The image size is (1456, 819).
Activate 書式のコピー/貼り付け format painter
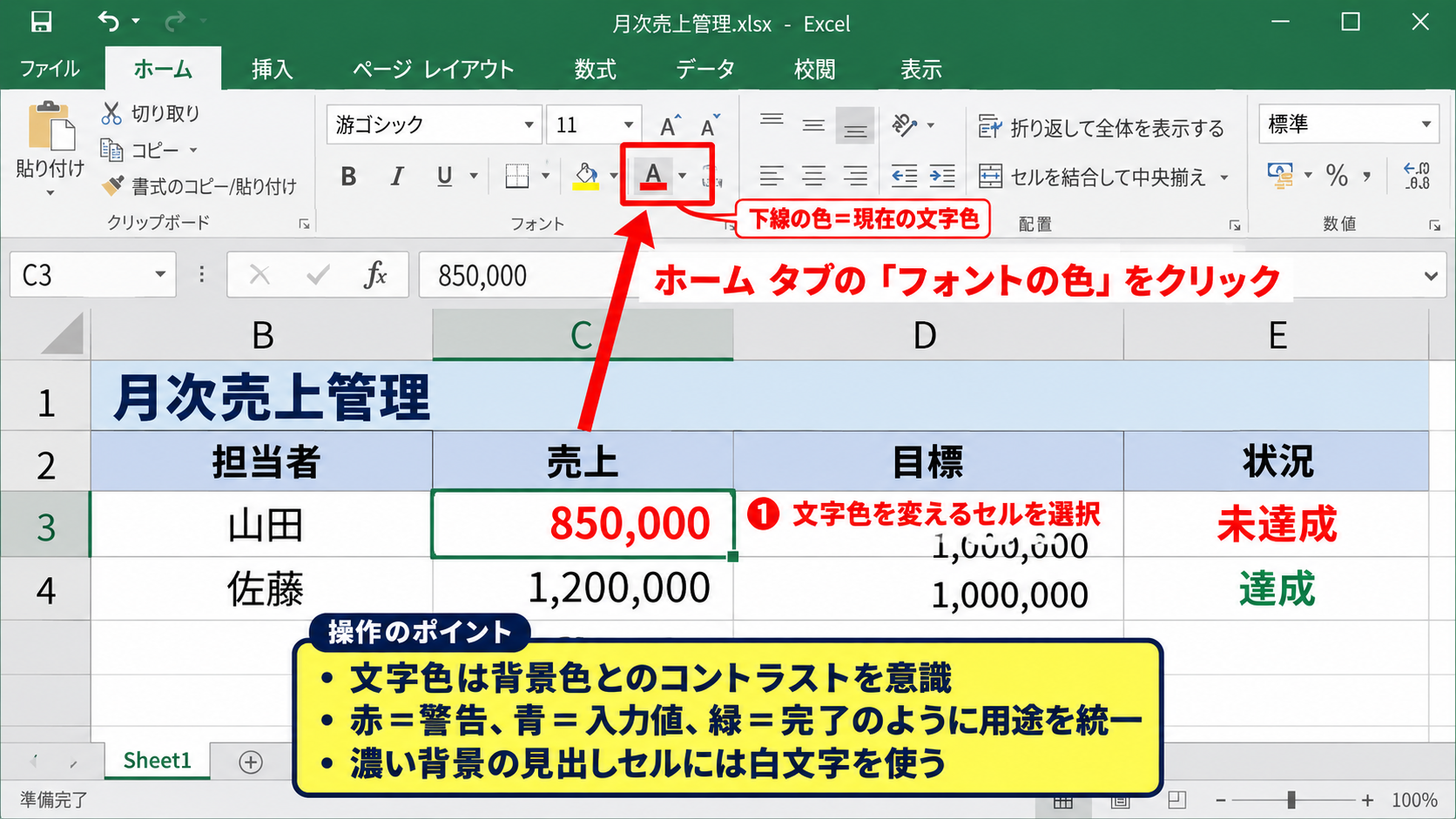(x=199, y=185)
